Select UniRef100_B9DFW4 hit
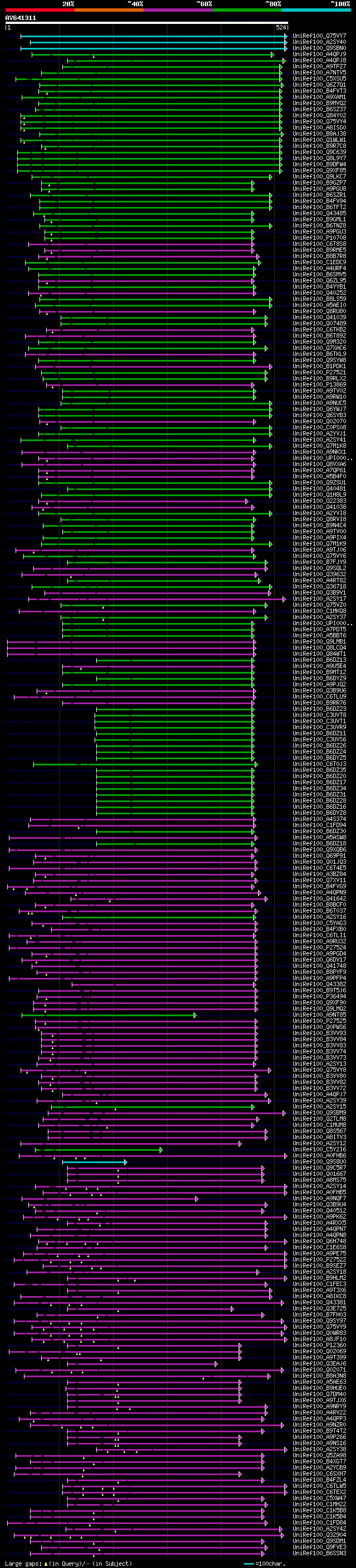356x1568 pixels. 319,164
